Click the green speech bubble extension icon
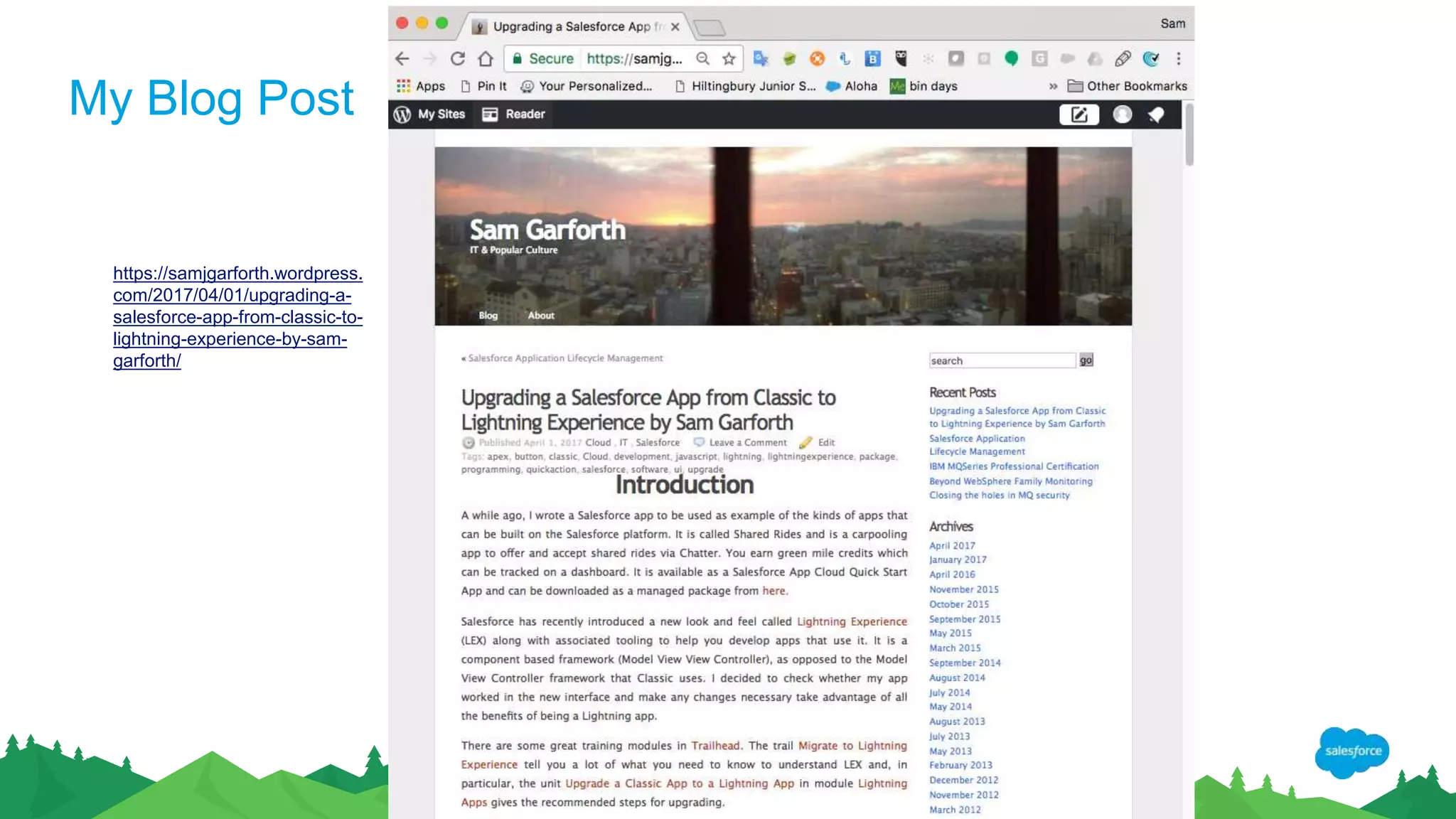Viewport: 1456px width, 819px height. 1011,59
